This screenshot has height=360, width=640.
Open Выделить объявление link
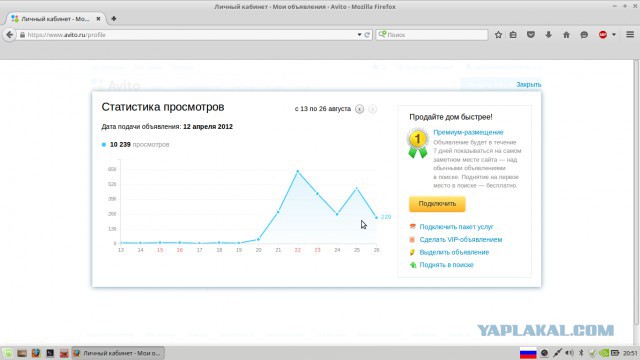click(x=454, y=252)
